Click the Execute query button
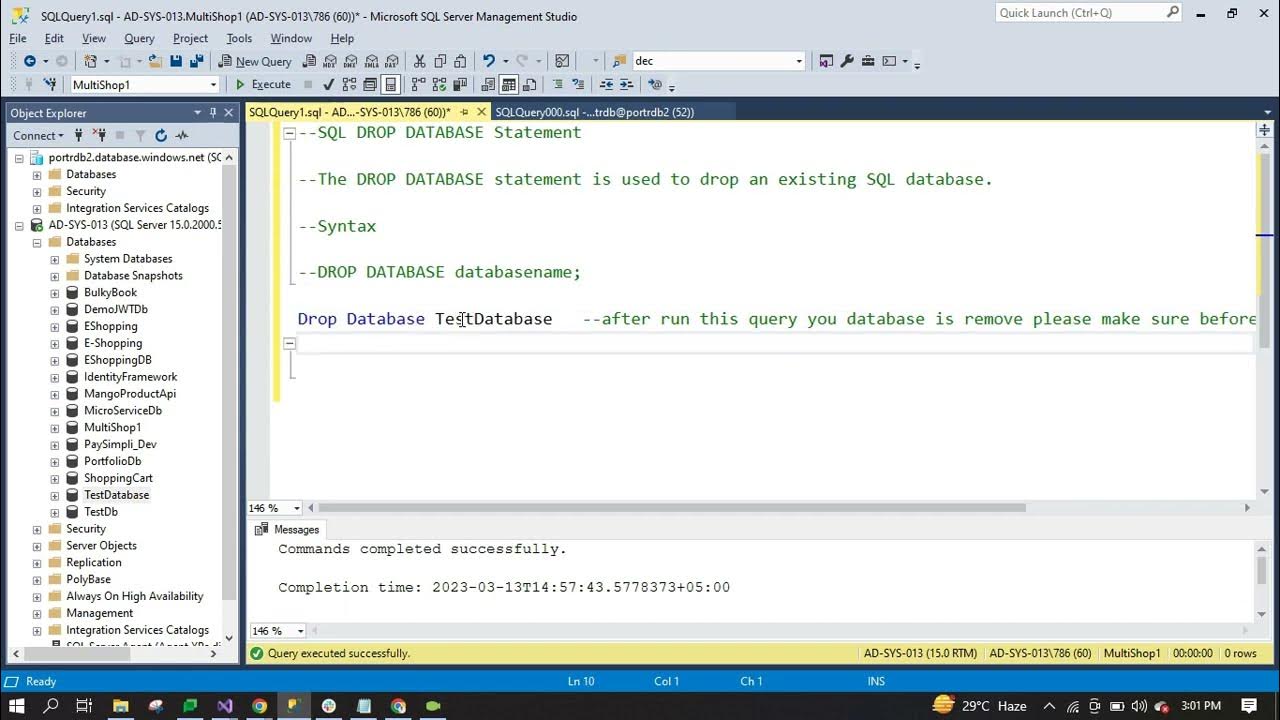This screenshot has height=720, width=1280. pyautogui.click(x=262, y=85)
